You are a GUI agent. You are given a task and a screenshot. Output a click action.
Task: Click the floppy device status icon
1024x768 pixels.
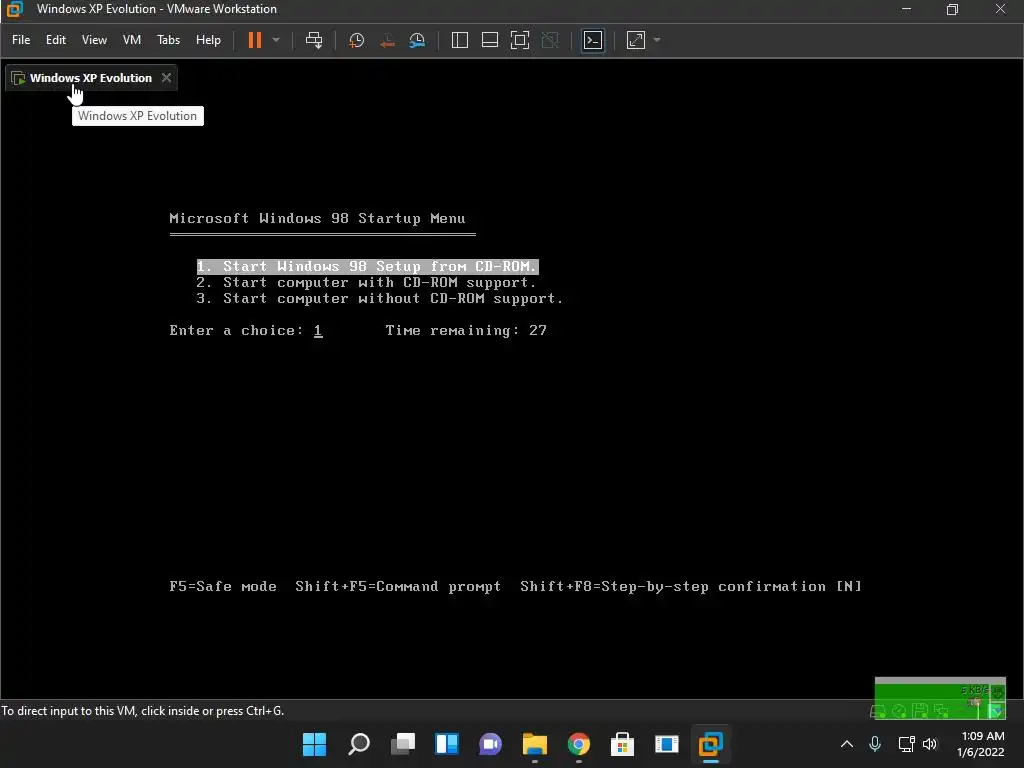pyautogui.click(x=920, y=711)
